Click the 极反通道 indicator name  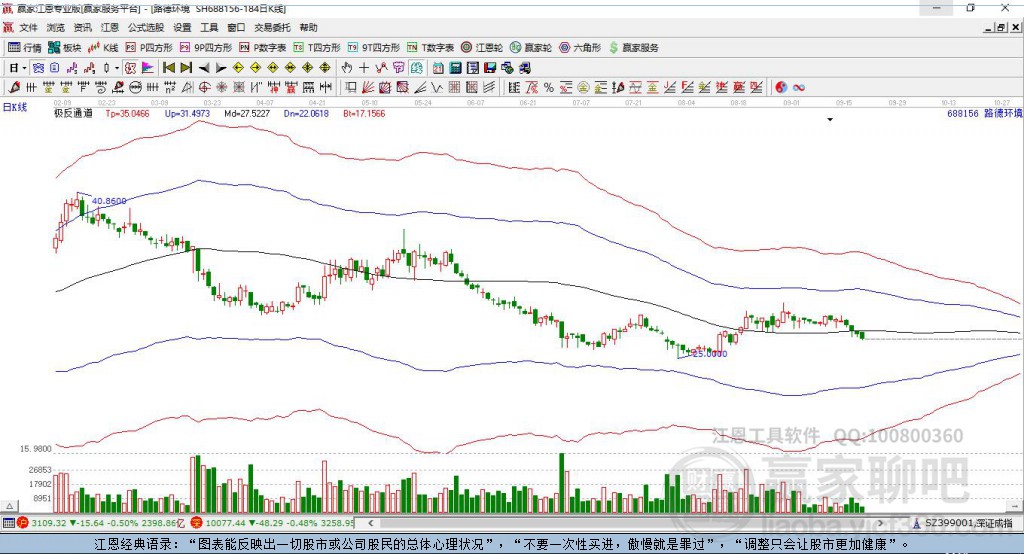(73, 113)
